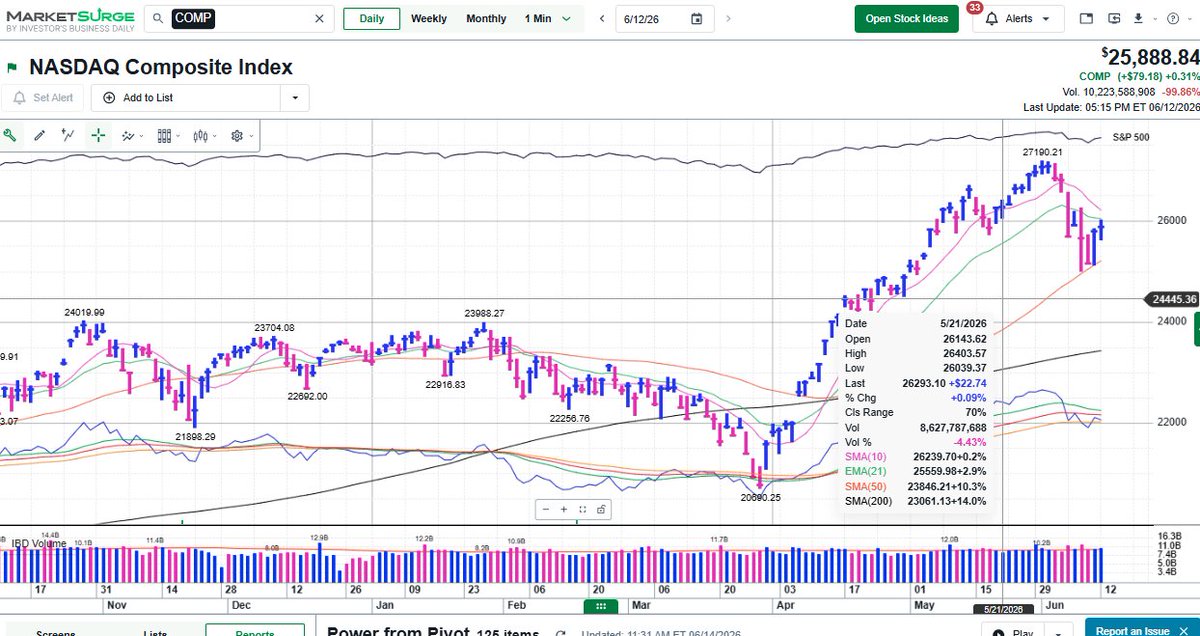This screenshot has width=1200, height=636.
Task: Click the Set Alert button
Action: tap(43, 98)
